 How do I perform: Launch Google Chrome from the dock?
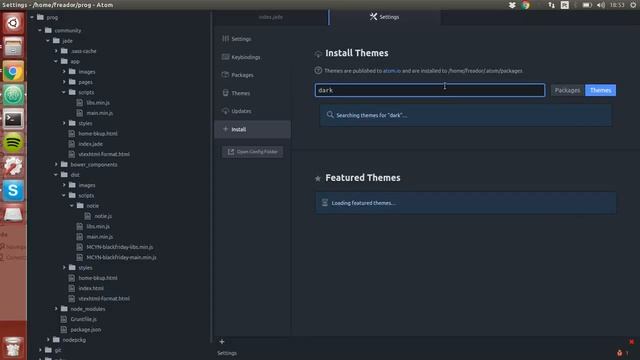pyautogui.click(x=13, y=71)
